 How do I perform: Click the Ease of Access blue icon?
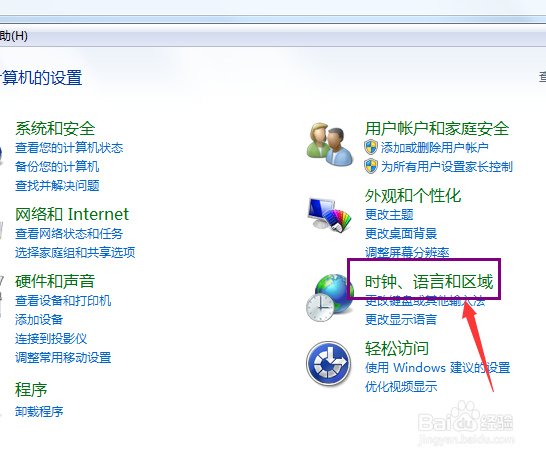[x=329, y=364]
